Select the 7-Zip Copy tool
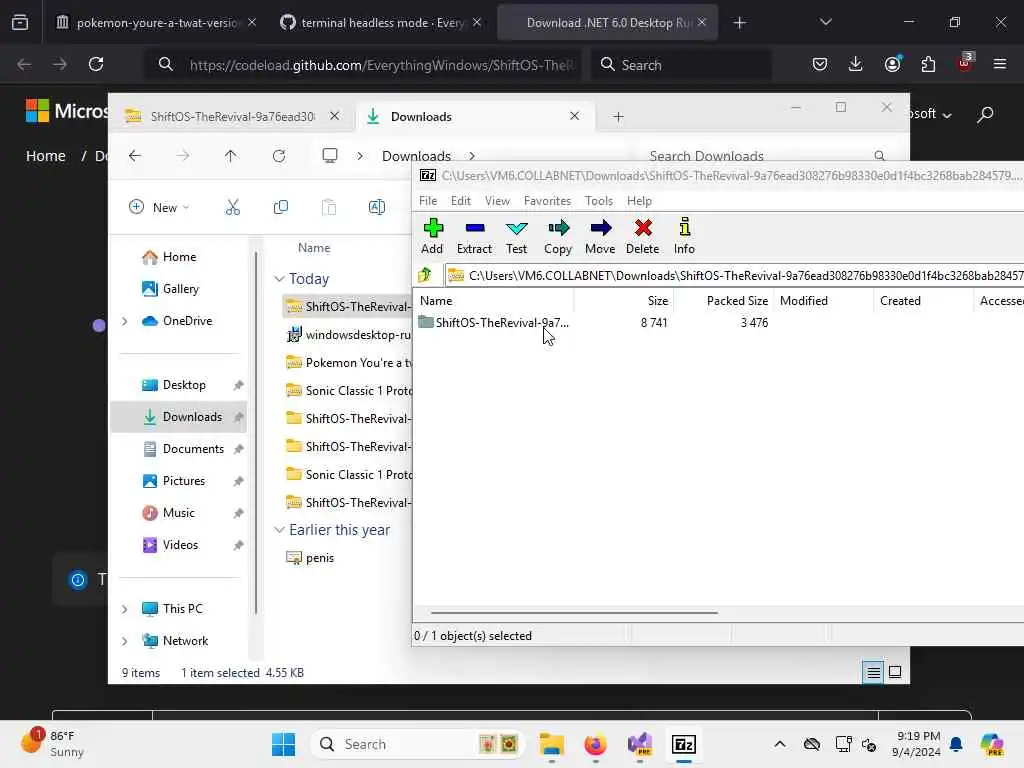Viewport: 1024px width, 768px height. coord(558,236)
